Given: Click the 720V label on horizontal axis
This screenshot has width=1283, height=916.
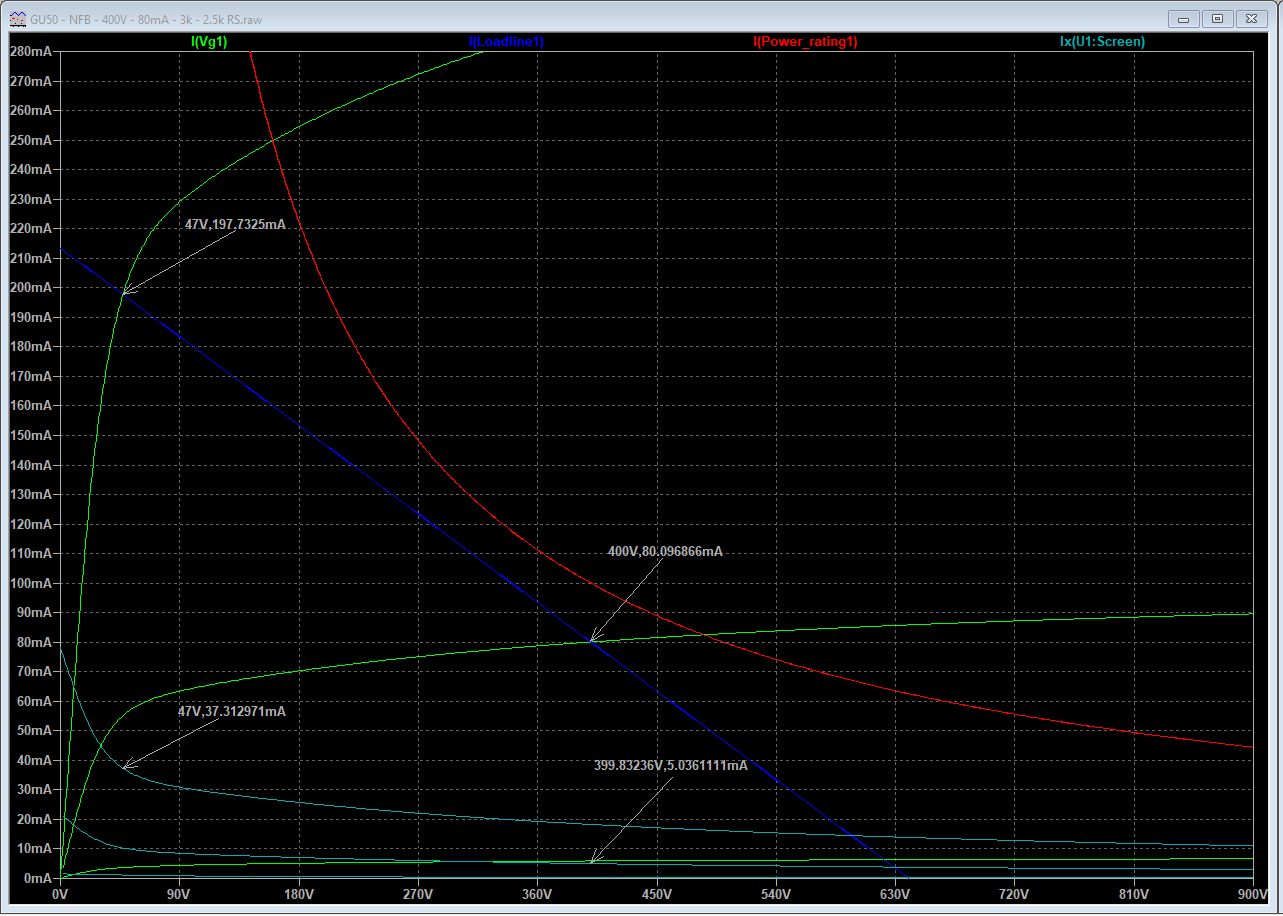Looking at the screenshot, I should click(1014, 893).
